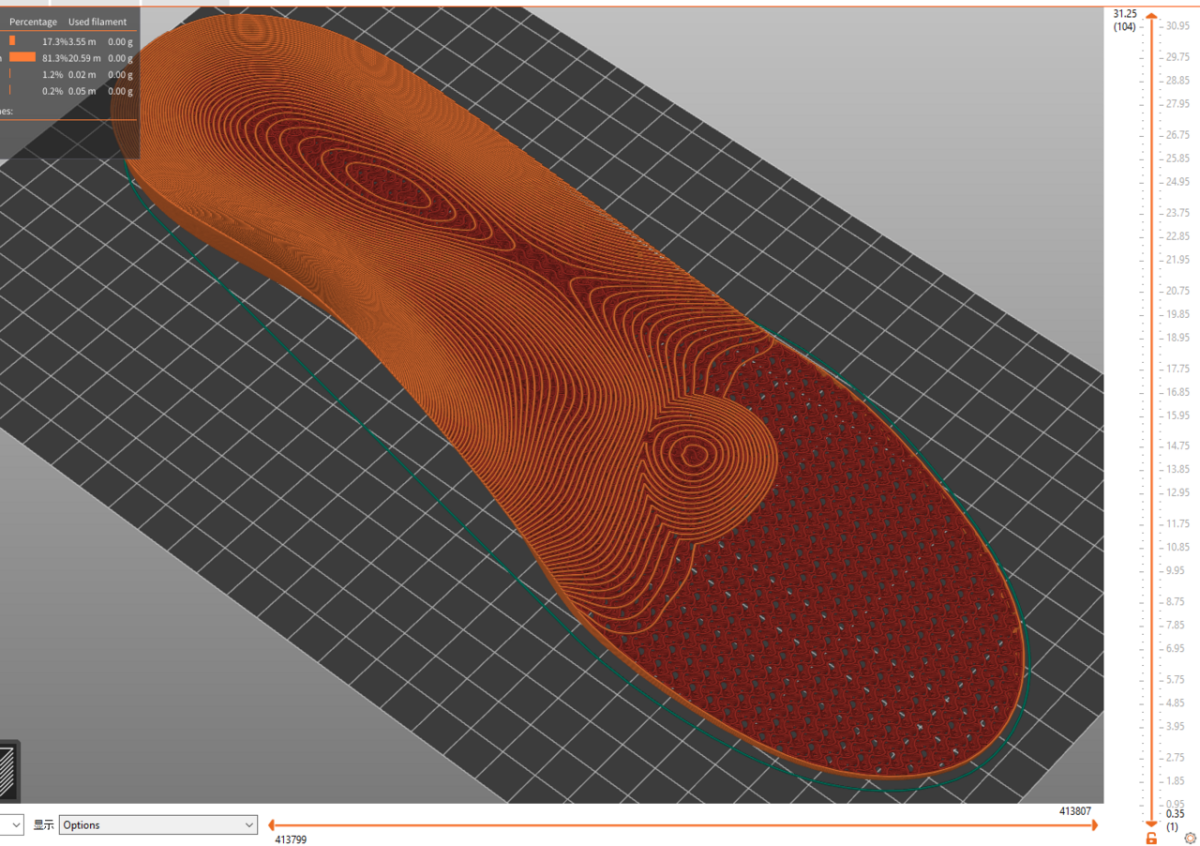Image resolution: width=1200 pixels, height=846 pixels.
Task: Click the Used filament column header
Action: coord(97,22)
